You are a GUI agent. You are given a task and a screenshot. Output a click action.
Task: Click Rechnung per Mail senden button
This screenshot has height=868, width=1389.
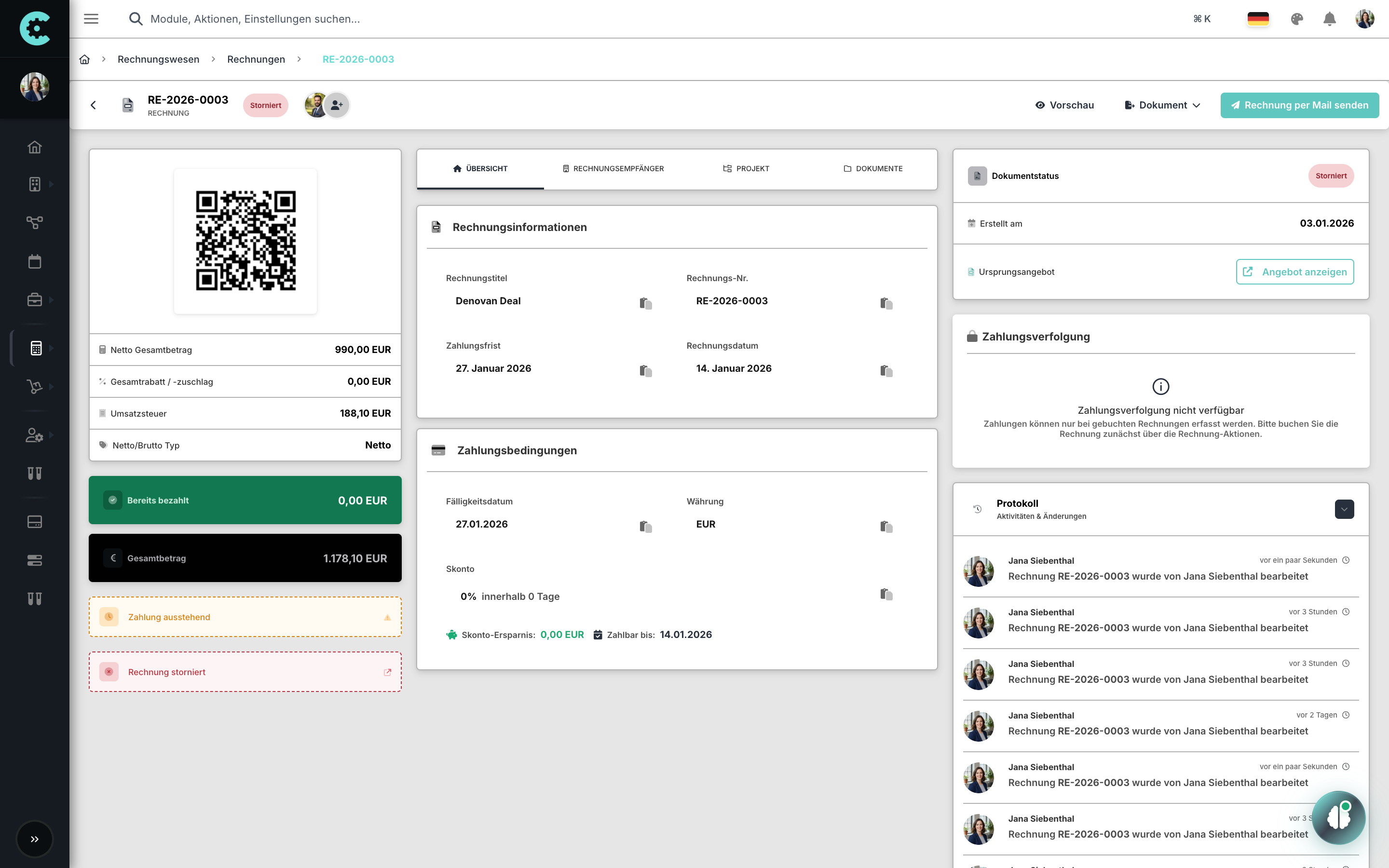pos(1299,105)
